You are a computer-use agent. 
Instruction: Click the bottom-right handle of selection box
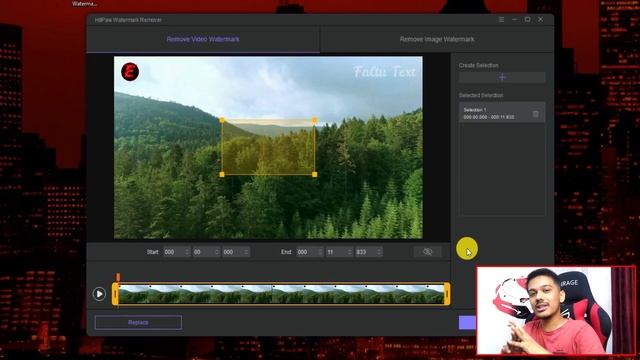(315, 174)
